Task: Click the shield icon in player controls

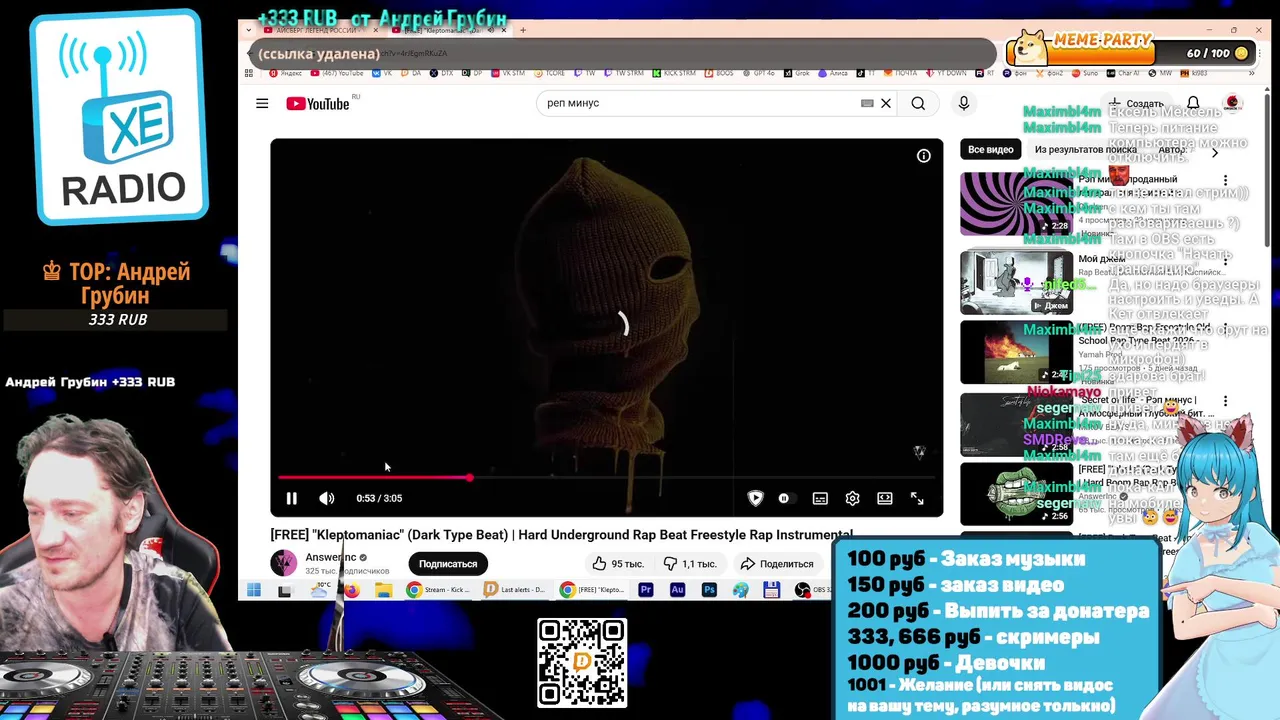Action: [x=755, y=498]
